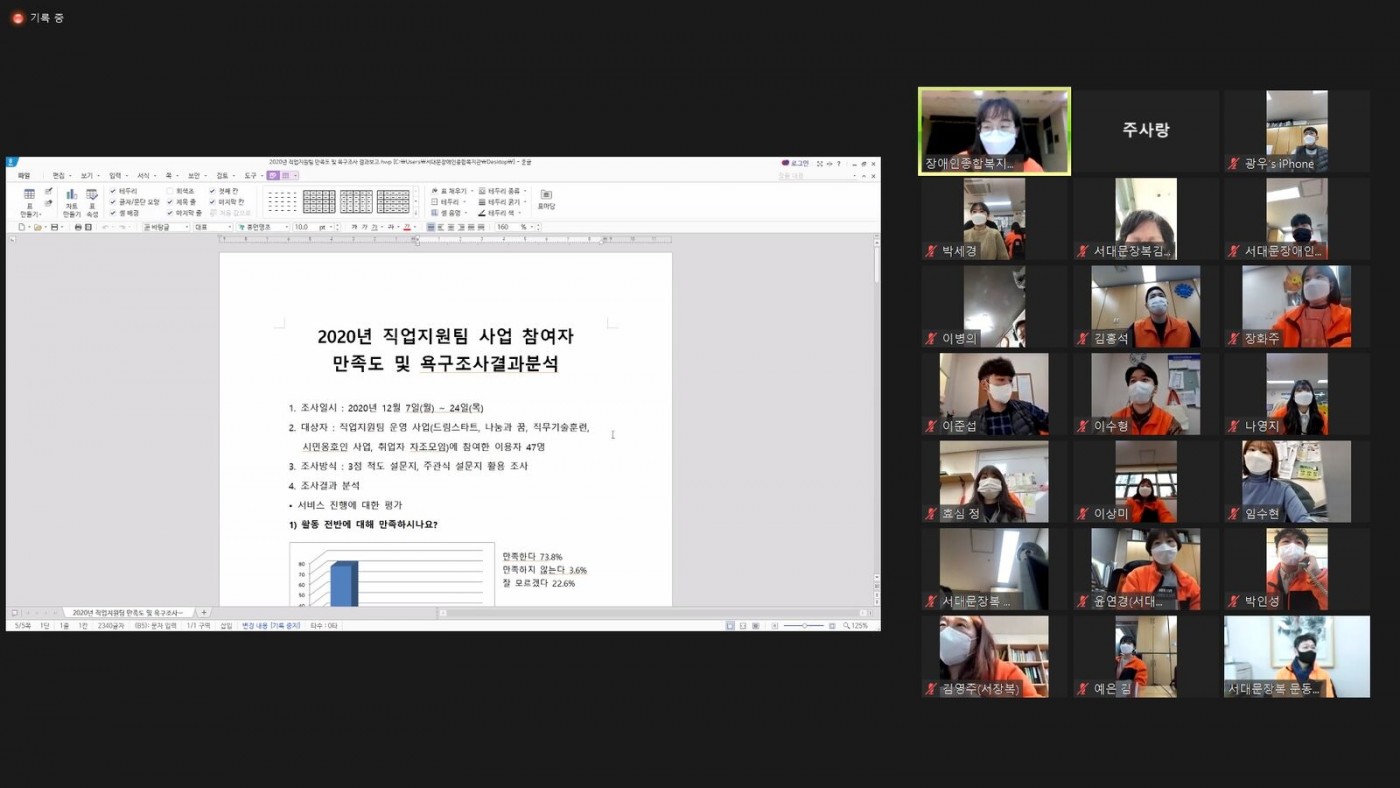This screenshot has height=788, width=1400.
Task: Toggle the 마지막 칸 checkbox
Action: tap(227, 202)
